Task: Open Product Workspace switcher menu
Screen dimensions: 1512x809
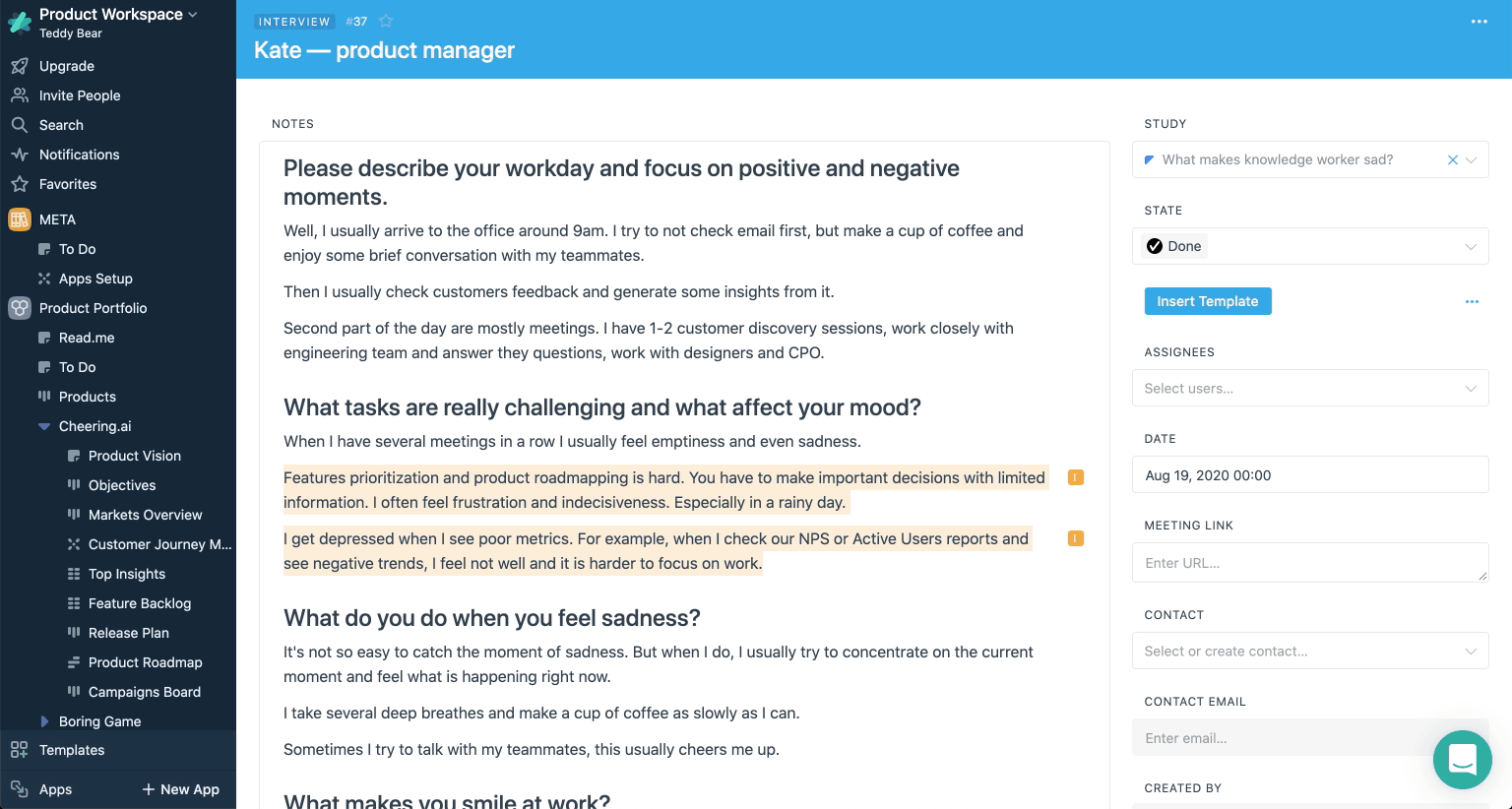Action: (118, 15)
